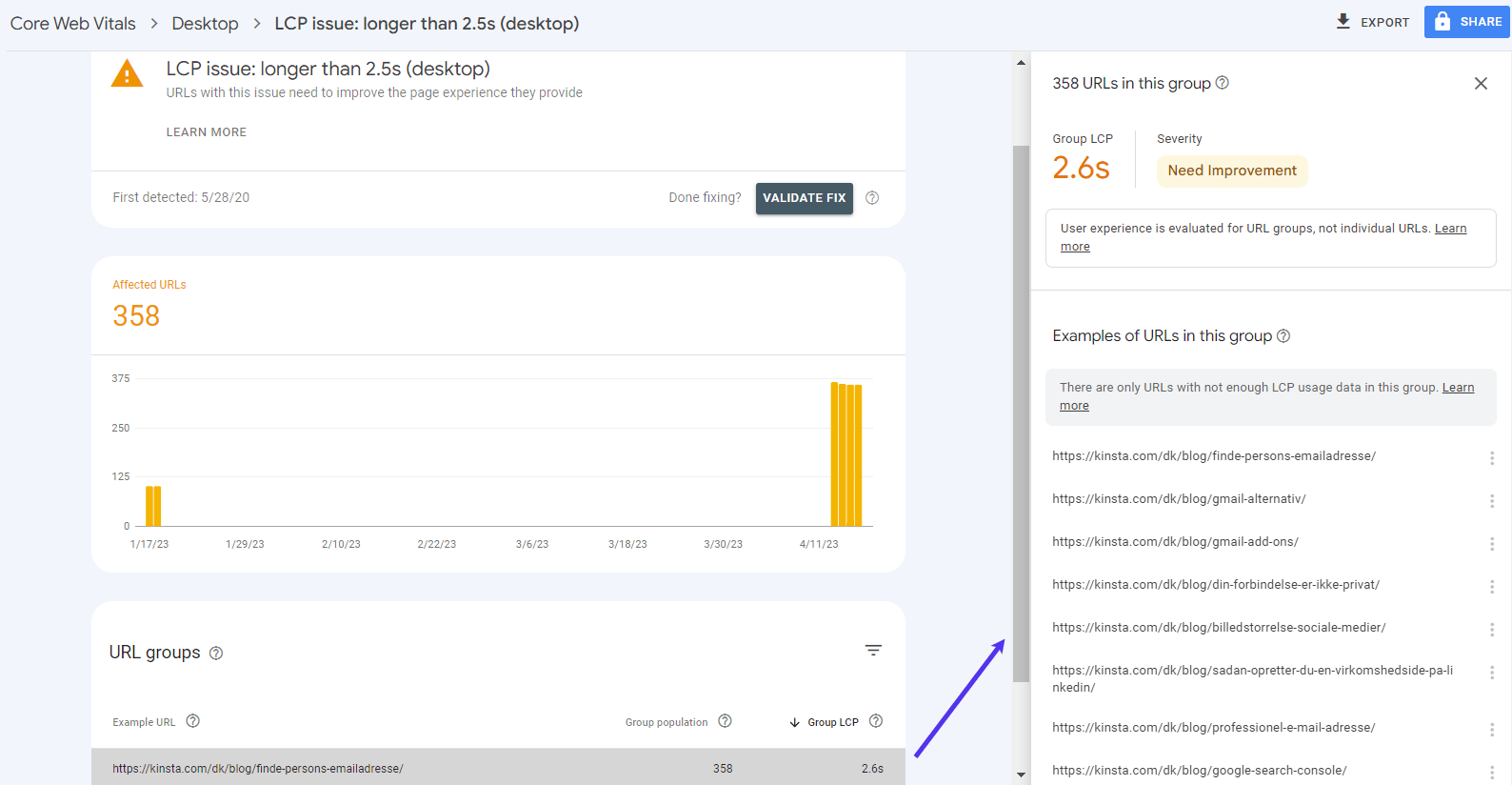The image size is (1512, 785).
Task: Click help icon next to URL groups heading
Action: (x=216, y=654)
